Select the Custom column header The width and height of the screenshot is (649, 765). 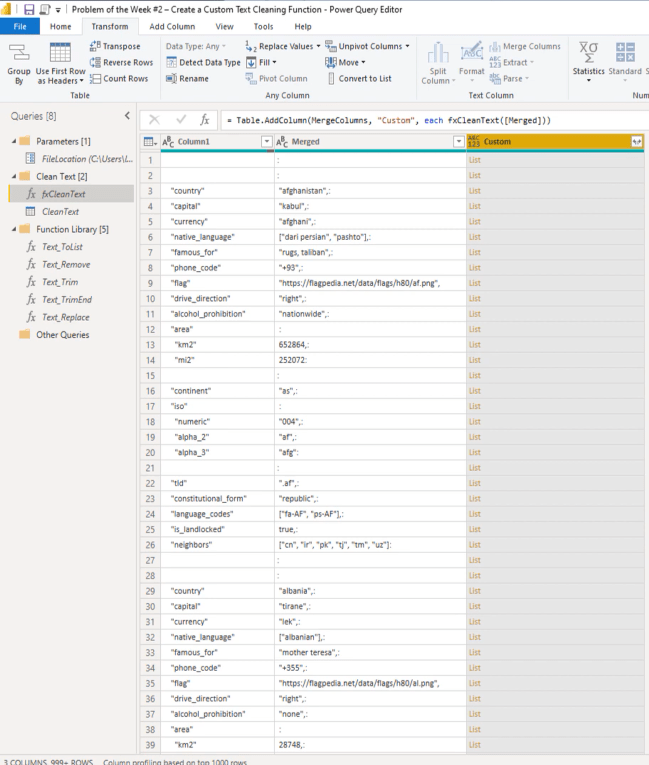[555, 141]
